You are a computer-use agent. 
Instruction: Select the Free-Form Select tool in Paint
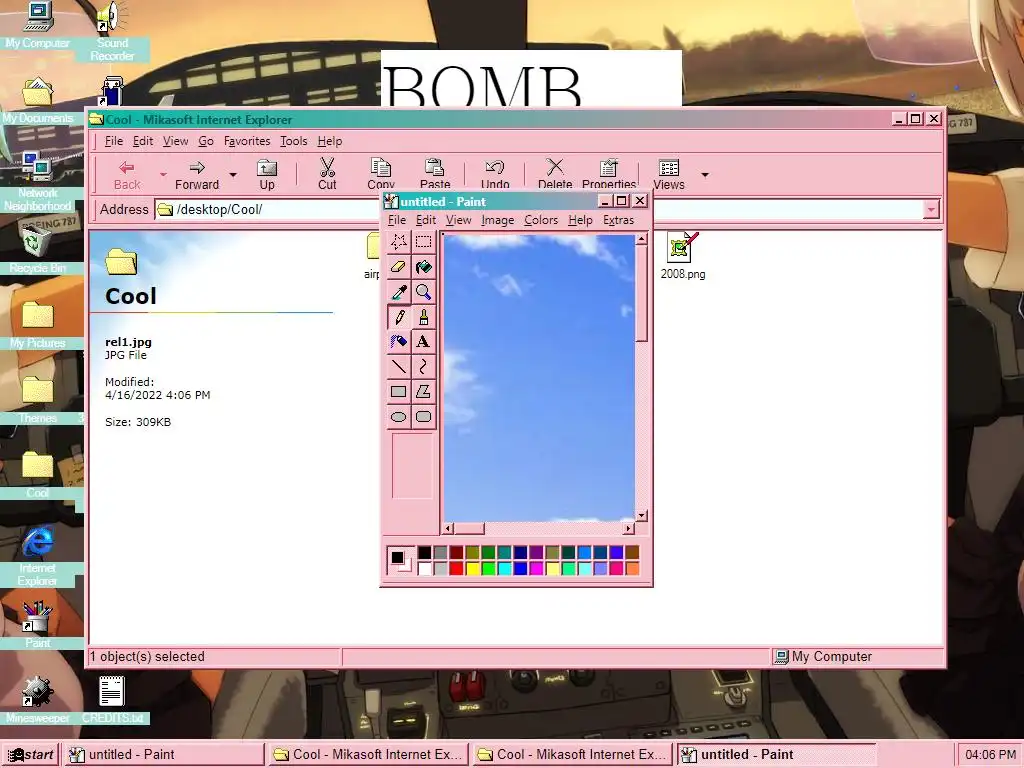398,242
